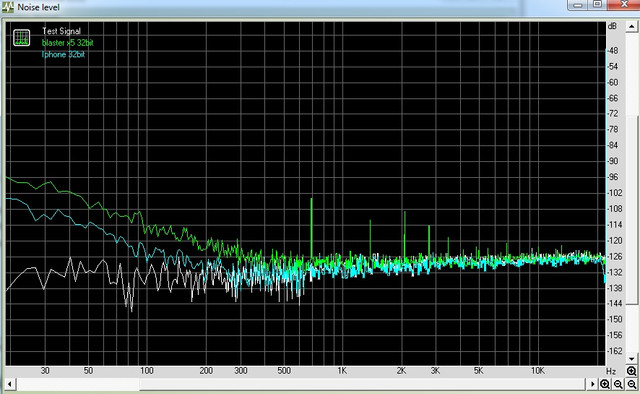Click the 'dB' axis unit label
The height and width of the screenshot is (394, 640).
coord(612,27)
